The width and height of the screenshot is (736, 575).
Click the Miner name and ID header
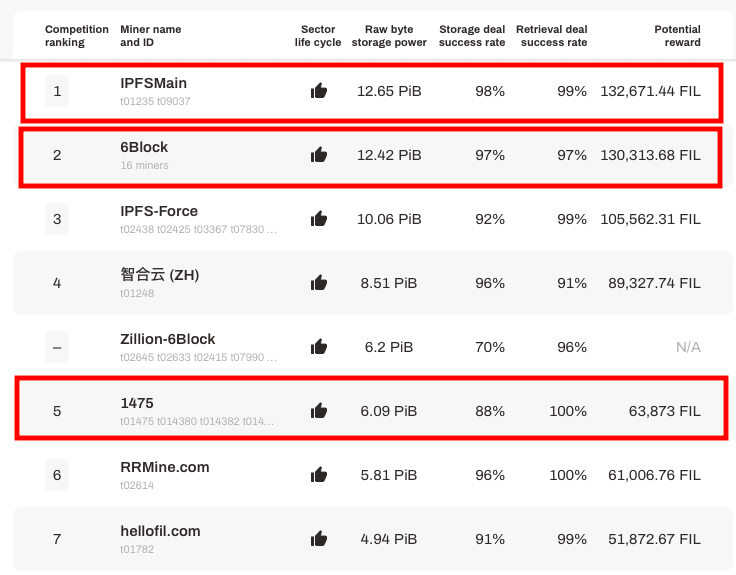[151, 36]
